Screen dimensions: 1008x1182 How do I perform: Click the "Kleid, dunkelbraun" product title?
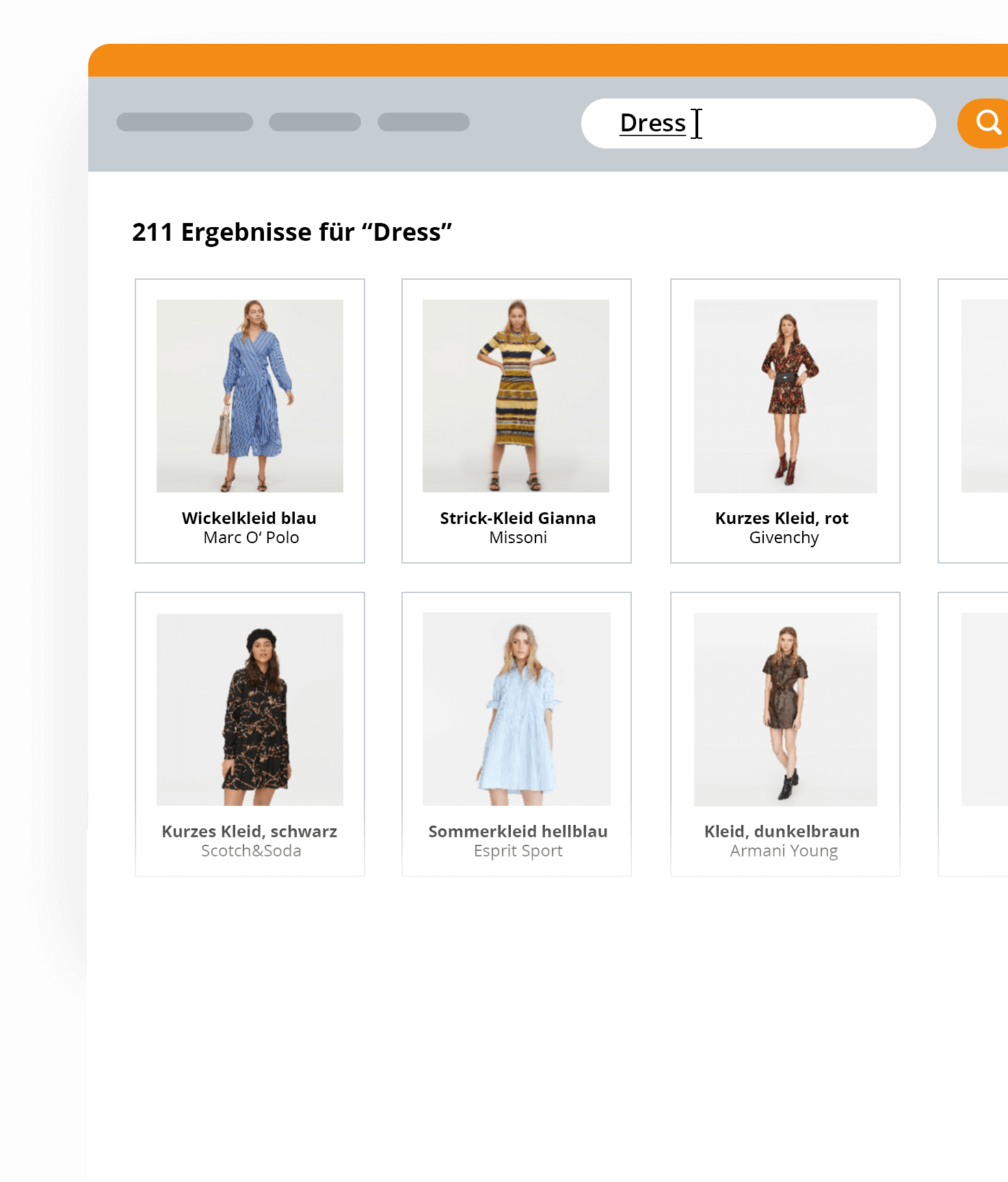[782, 831]
